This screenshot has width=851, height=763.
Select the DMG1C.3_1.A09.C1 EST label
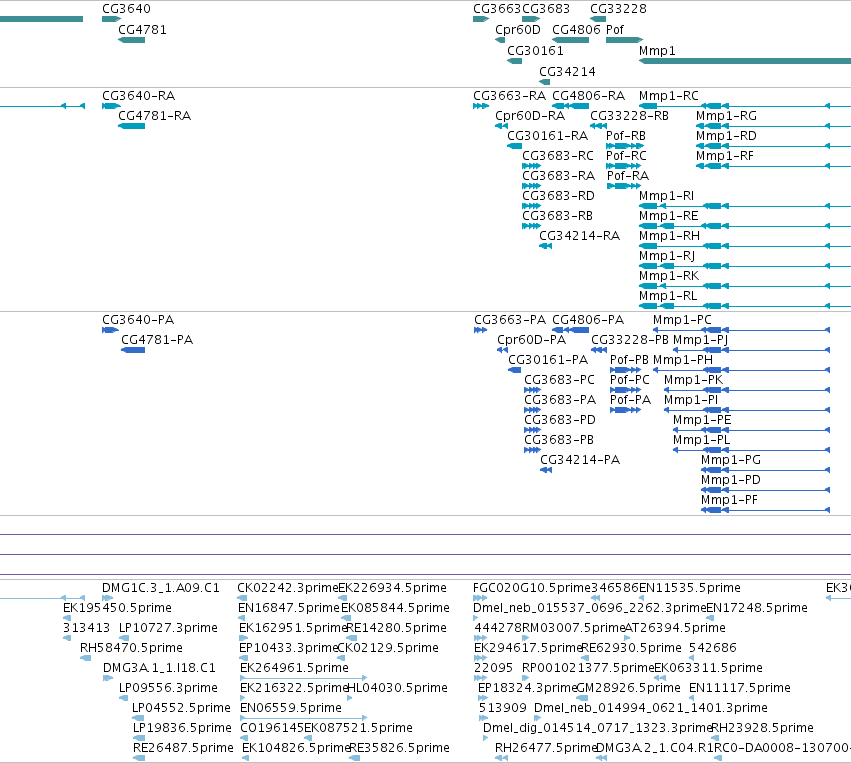[161, 588]
